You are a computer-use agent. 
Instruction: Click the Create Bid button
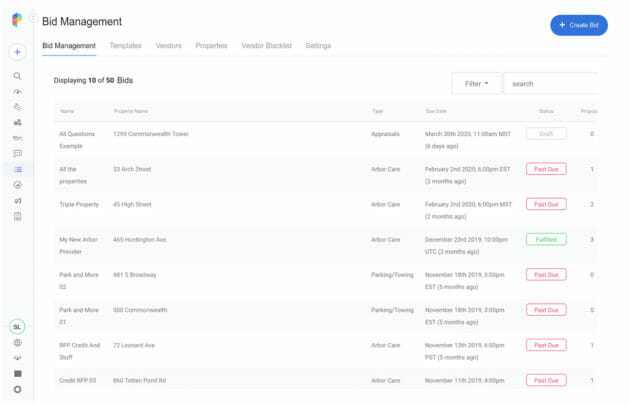(x=579, y=25)
